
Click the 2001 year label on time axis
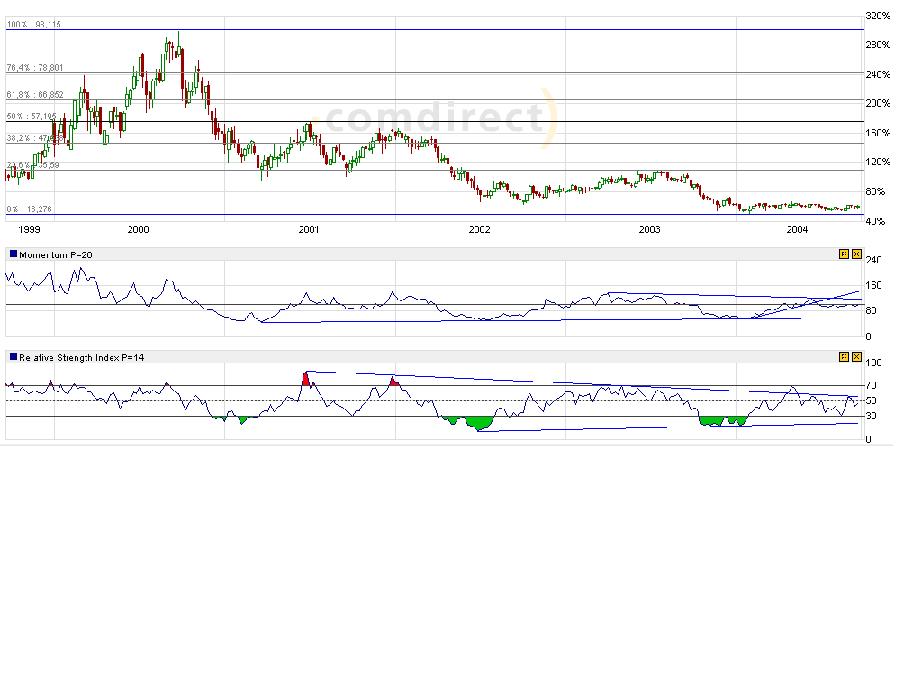coord(309,230)
